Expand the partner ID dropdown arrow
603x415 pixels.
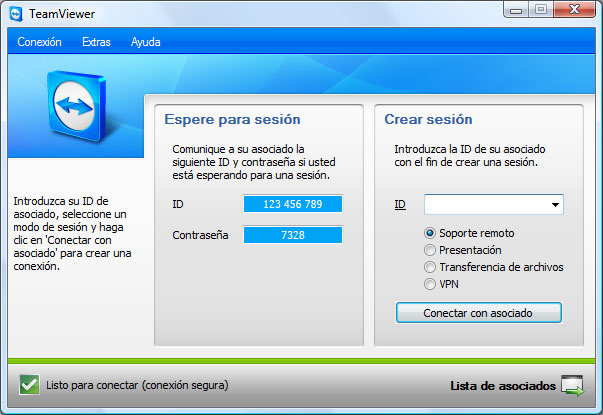[555, 205]
